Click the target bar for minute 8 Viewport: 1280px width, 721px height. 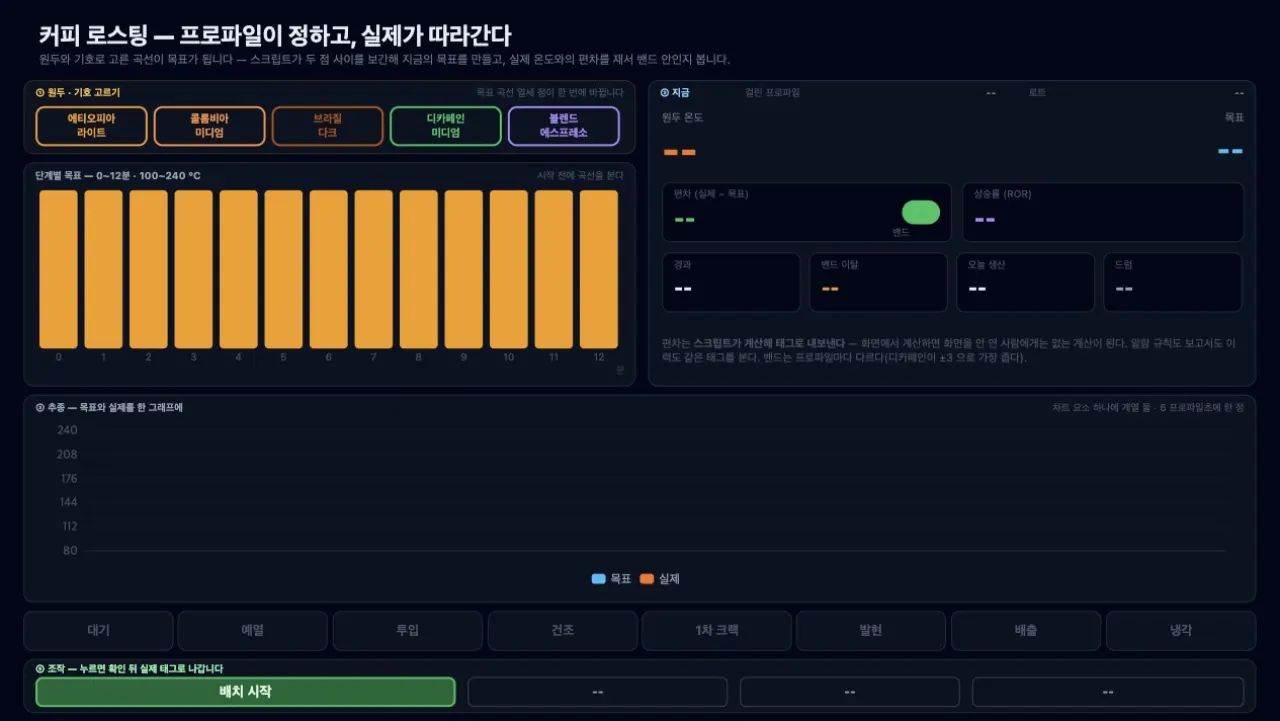click(418, 269)
